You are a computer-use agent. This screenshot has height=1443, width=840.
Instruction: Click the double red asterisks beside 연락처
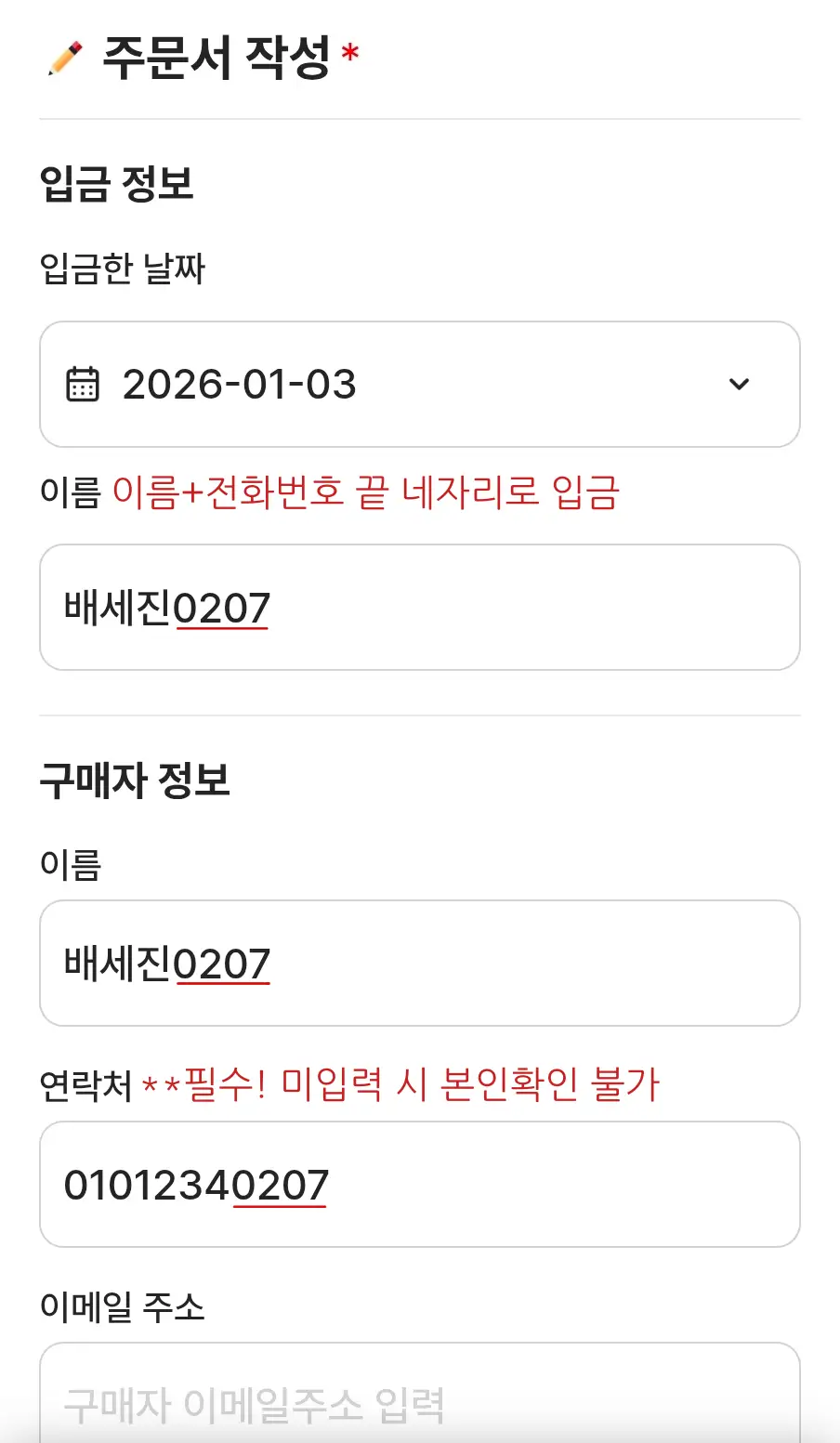(161, 1085)
